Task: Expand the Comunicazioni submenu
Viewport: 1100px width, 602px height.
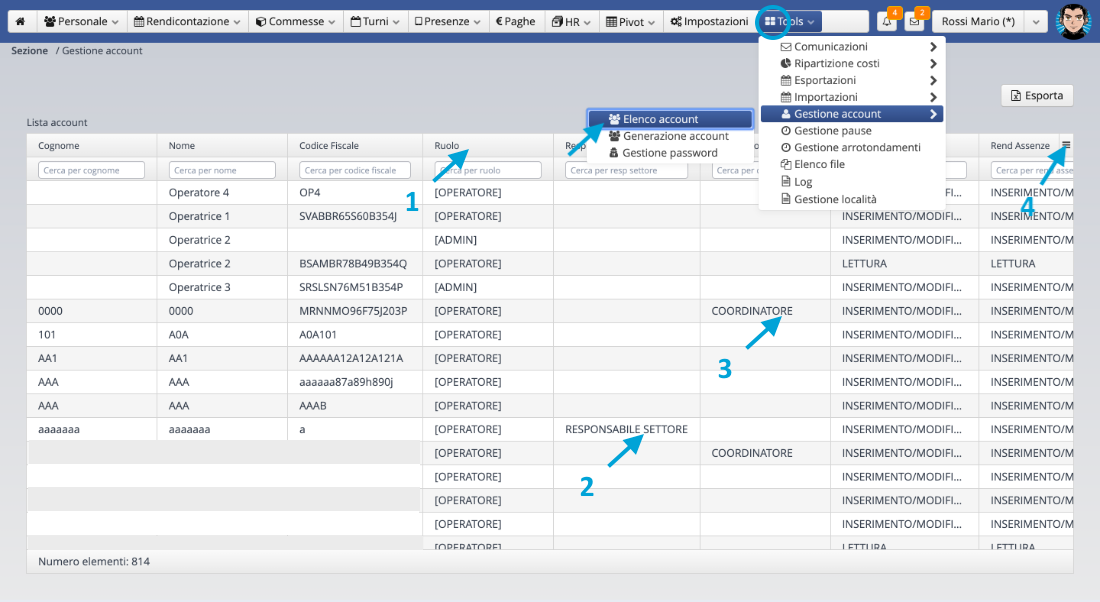Action: click(830, 47)
